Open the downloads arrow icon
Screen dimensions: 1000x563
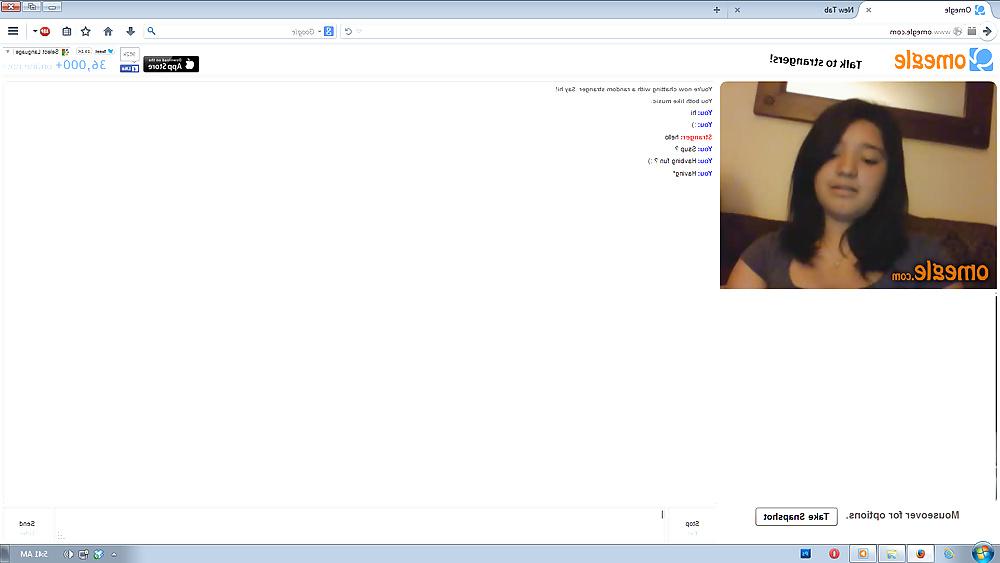coord(130,31)
